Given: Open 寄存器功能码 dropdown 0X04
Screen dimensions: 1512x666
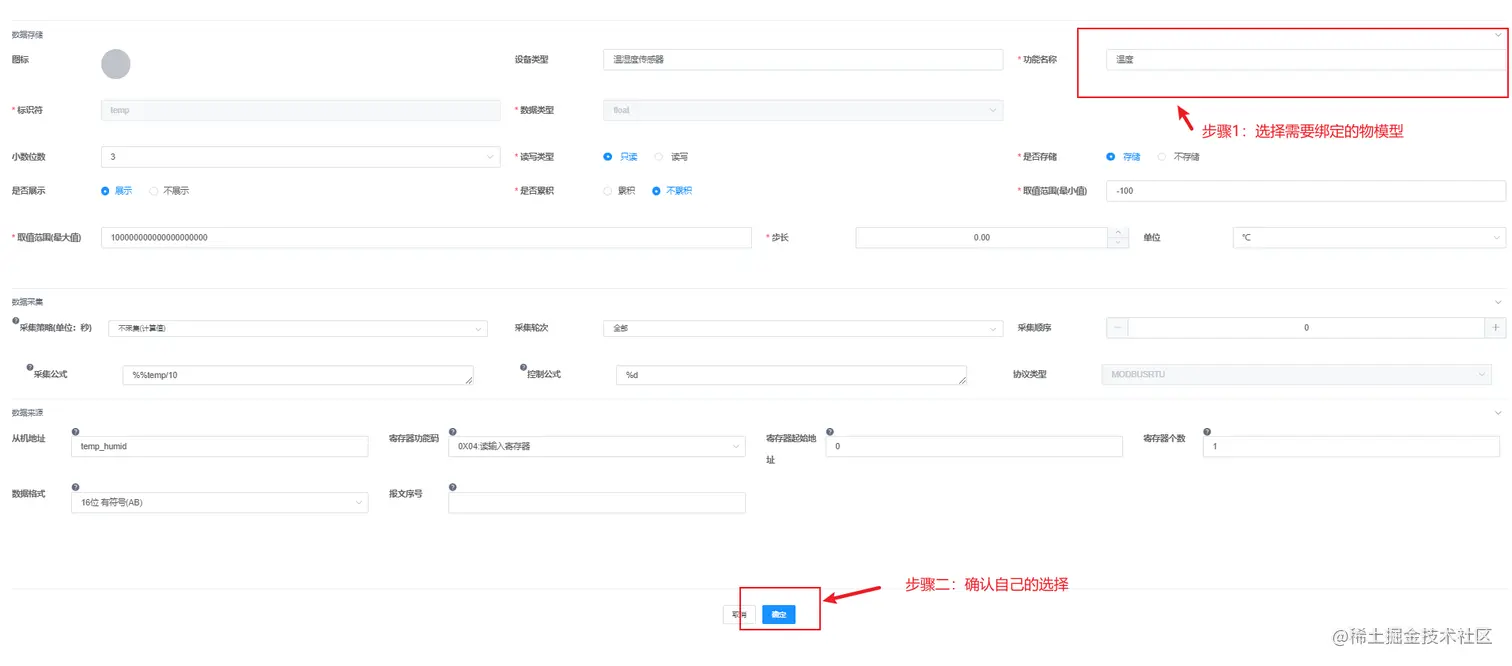Looking at the screenshot, I should click(597, 446).
